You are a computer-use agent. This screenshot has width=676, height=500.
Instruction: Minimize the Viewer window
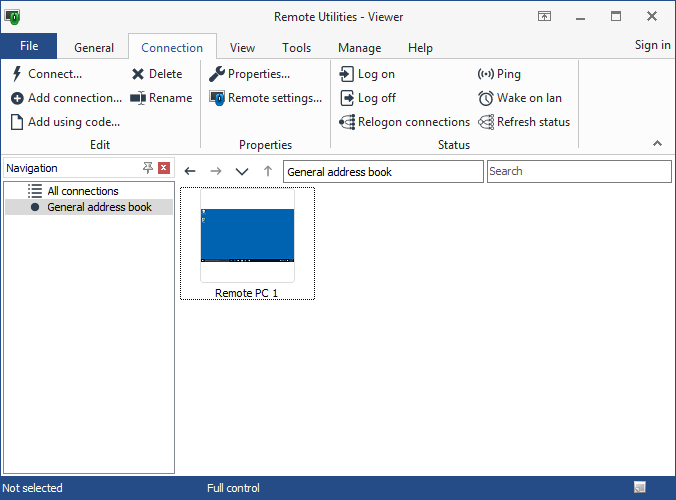(580, 17)
